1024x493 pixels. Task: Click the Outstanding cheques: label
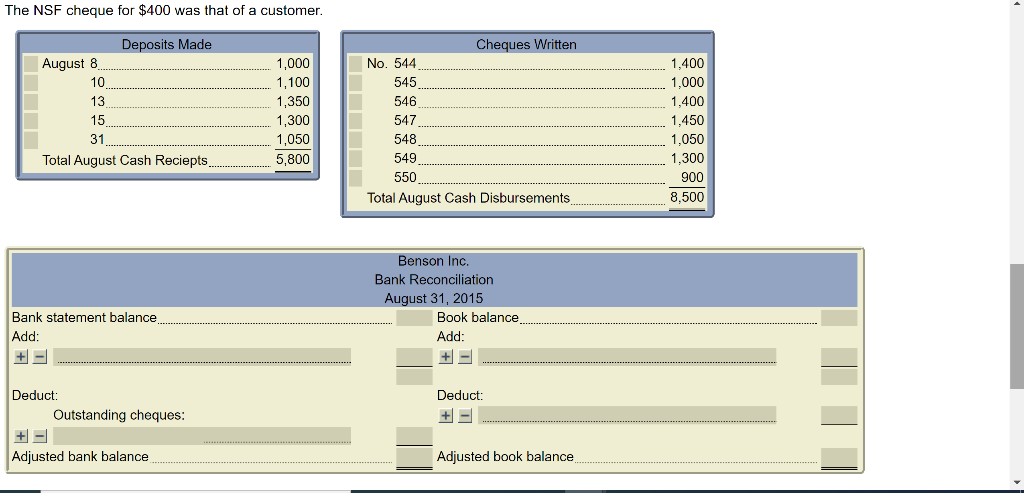pyautogui.click(x=119, y=415)
